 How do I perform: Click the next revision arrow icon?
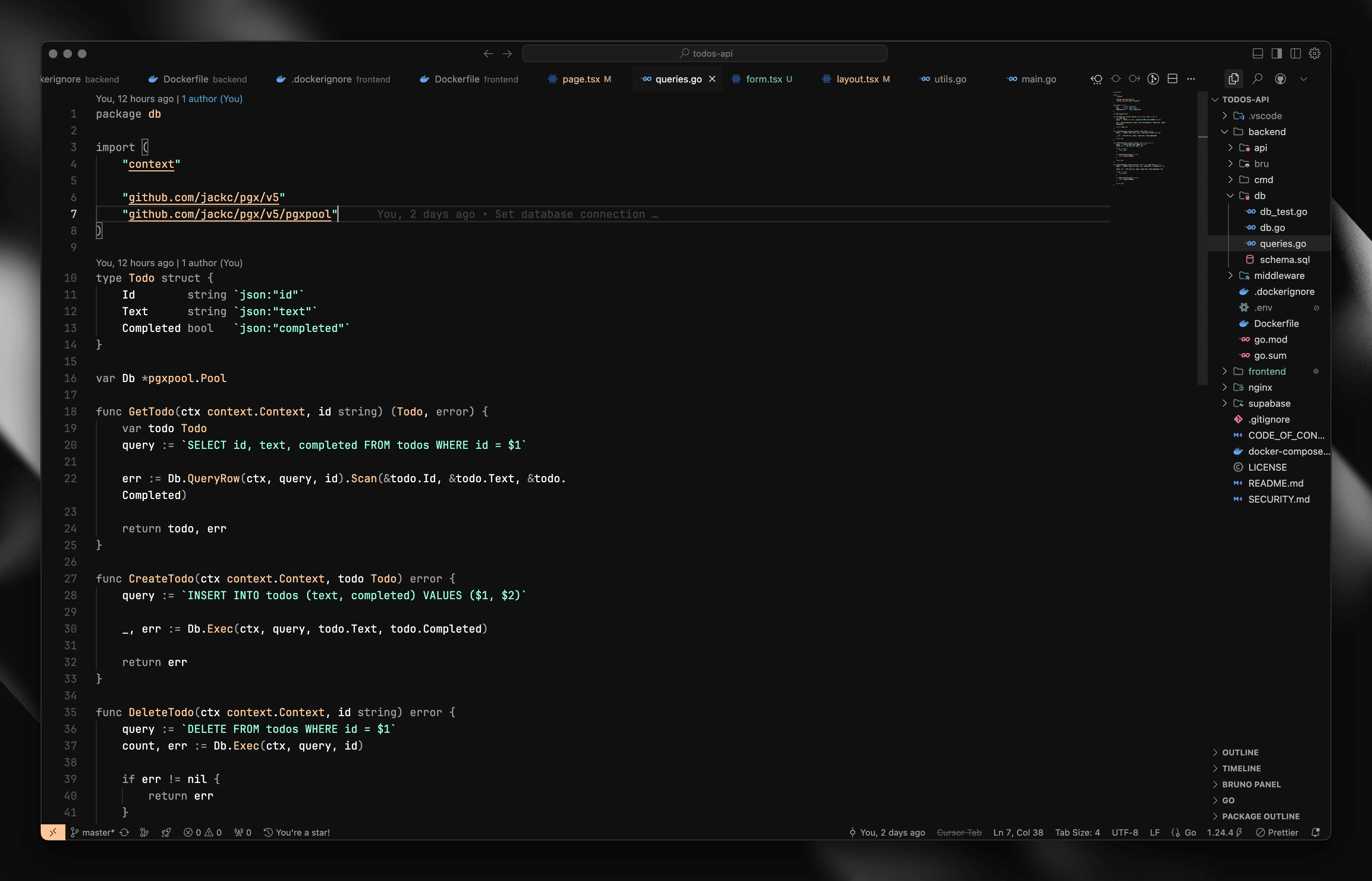(x=1134, y=79)
